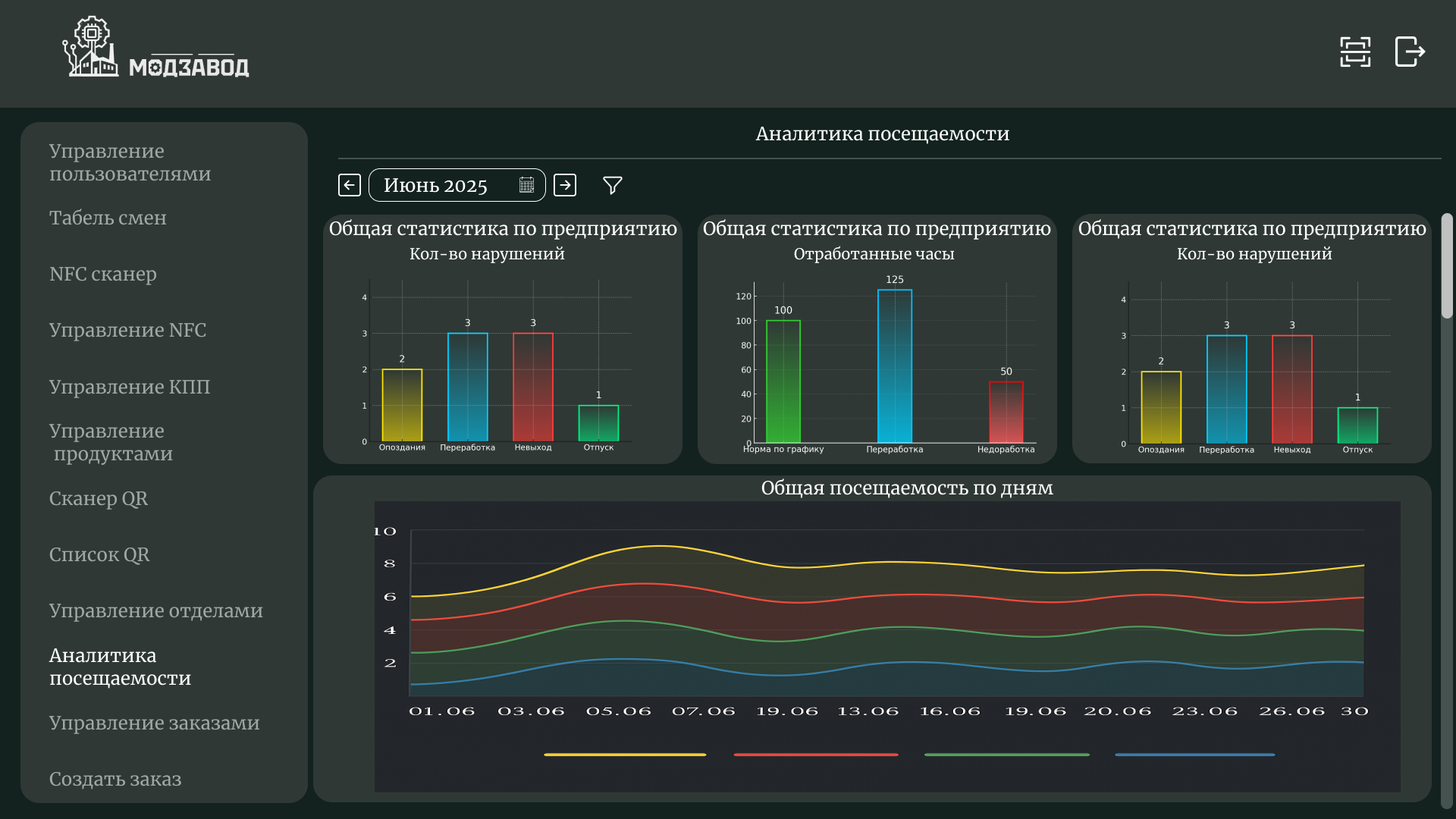Image resolution: width=1456 pixels, height=819 pixels.
Task: Click calendar icon in date field
Action: [x=526, y=185]
